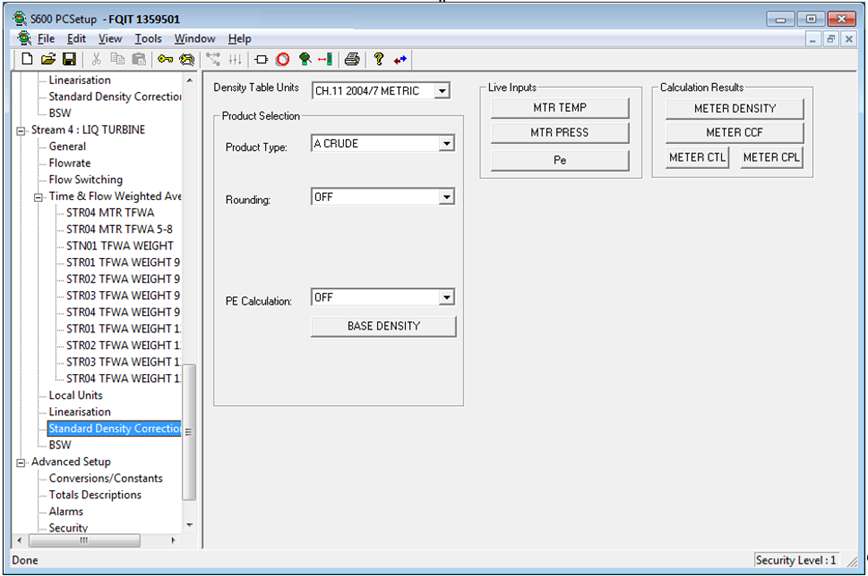
Task: Collapse the Advanced Setup tree node
Action: tap(20, 463)
